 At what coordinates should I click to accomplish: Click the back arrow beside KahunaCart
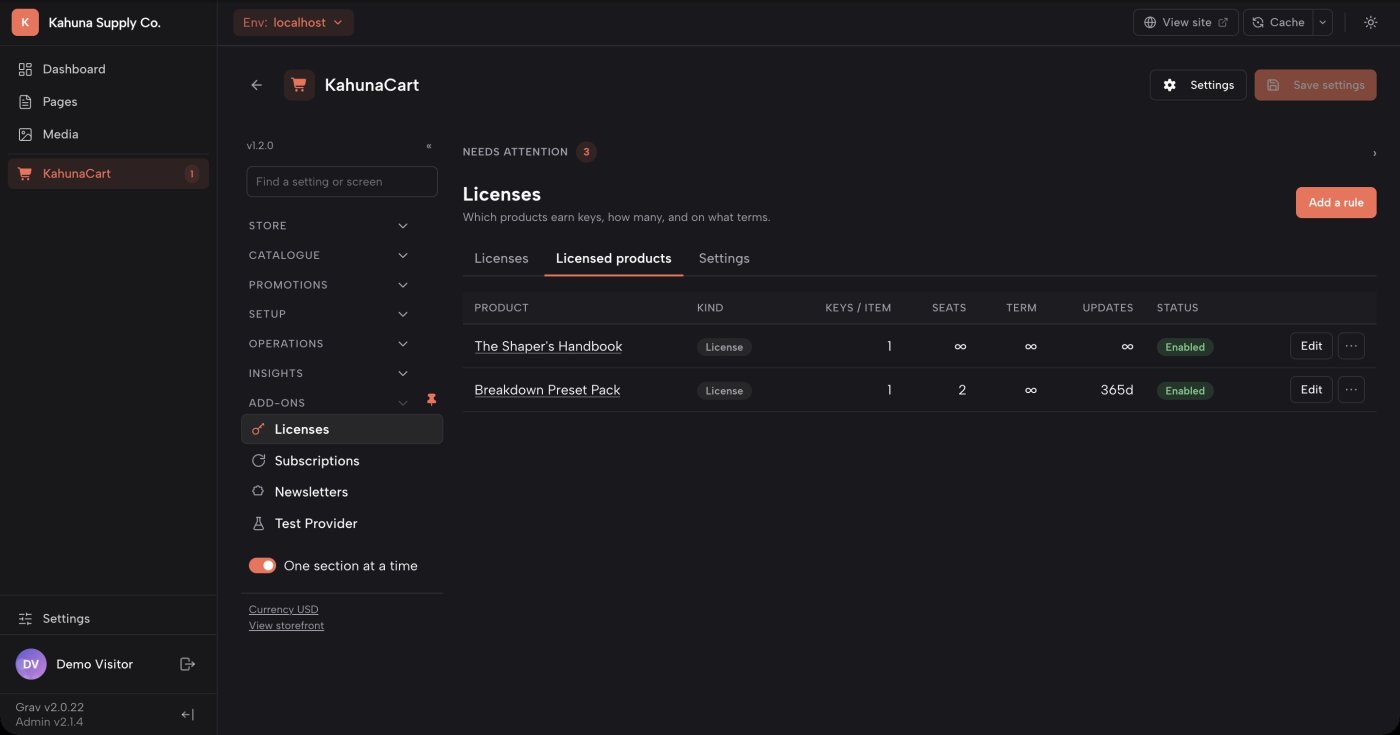tap(257, 85)
